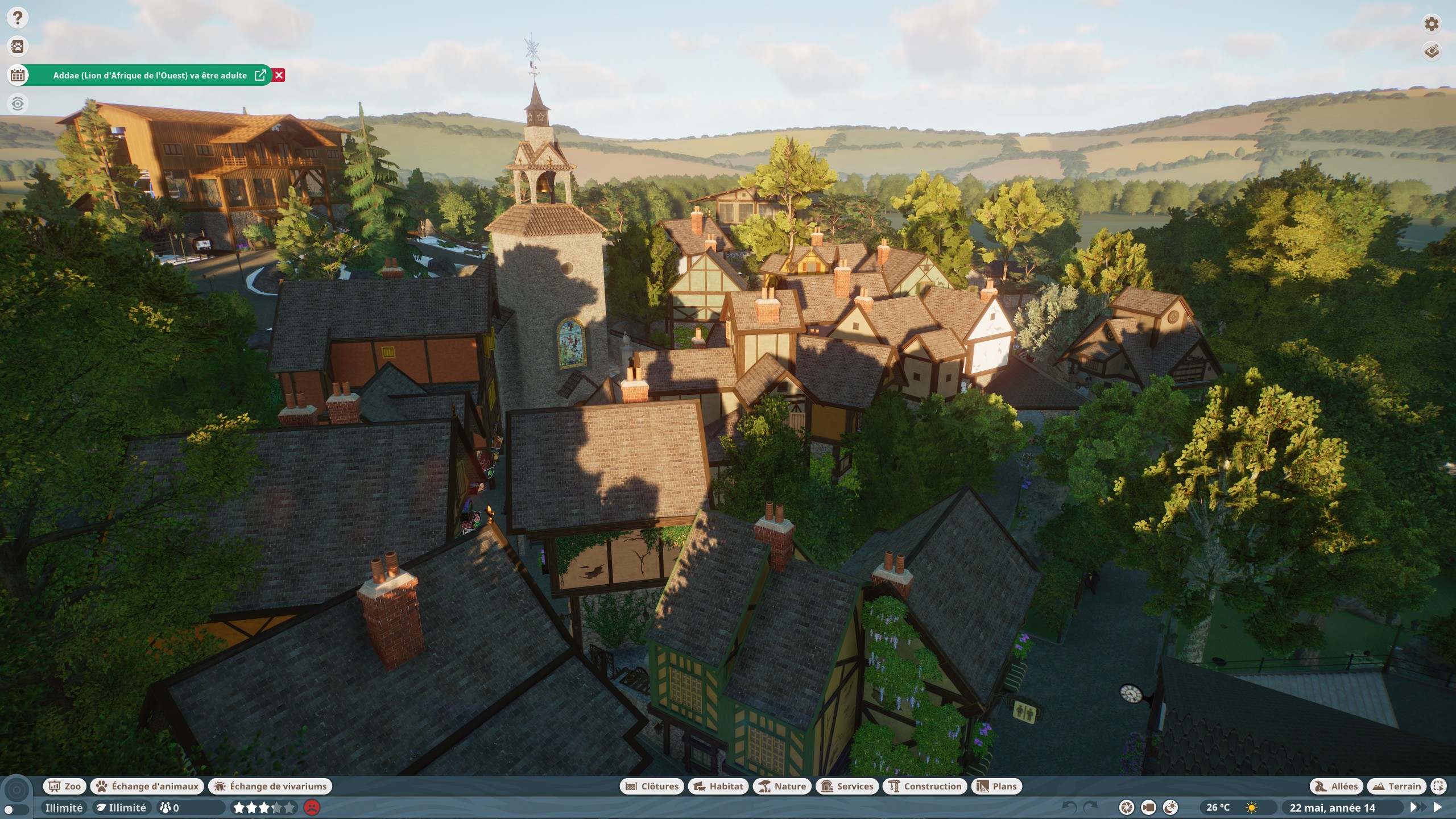Click the red sad face alert icon

click(x=312, y=808)
